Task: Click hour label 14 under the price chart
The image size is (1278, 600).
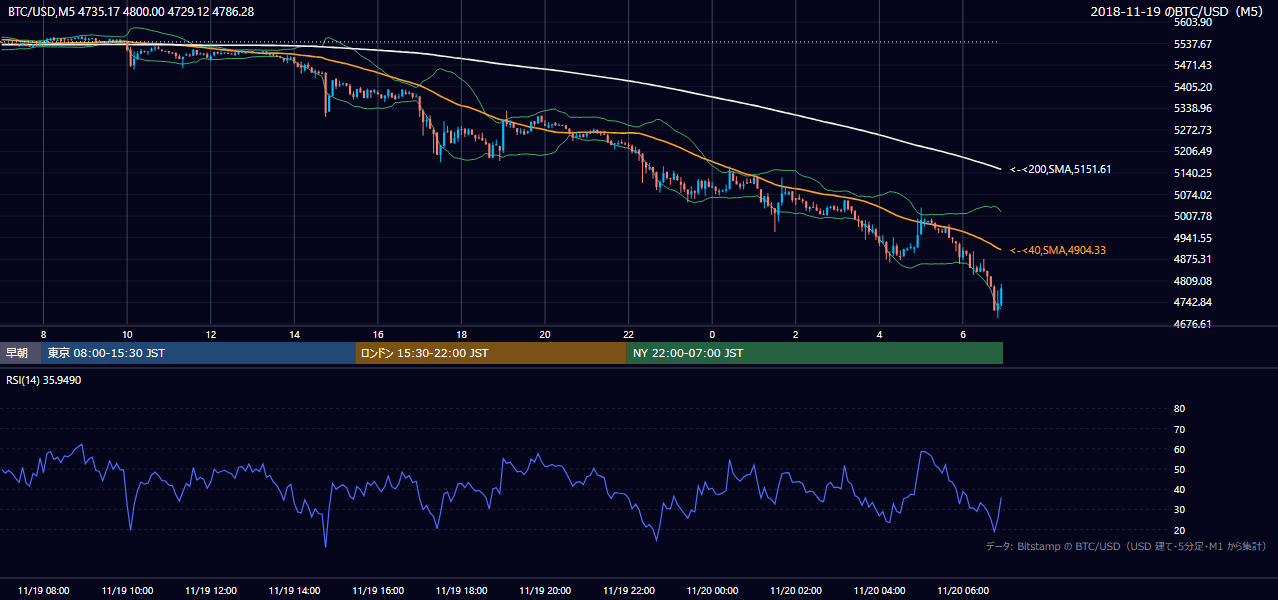Action: tap(294, 333)
